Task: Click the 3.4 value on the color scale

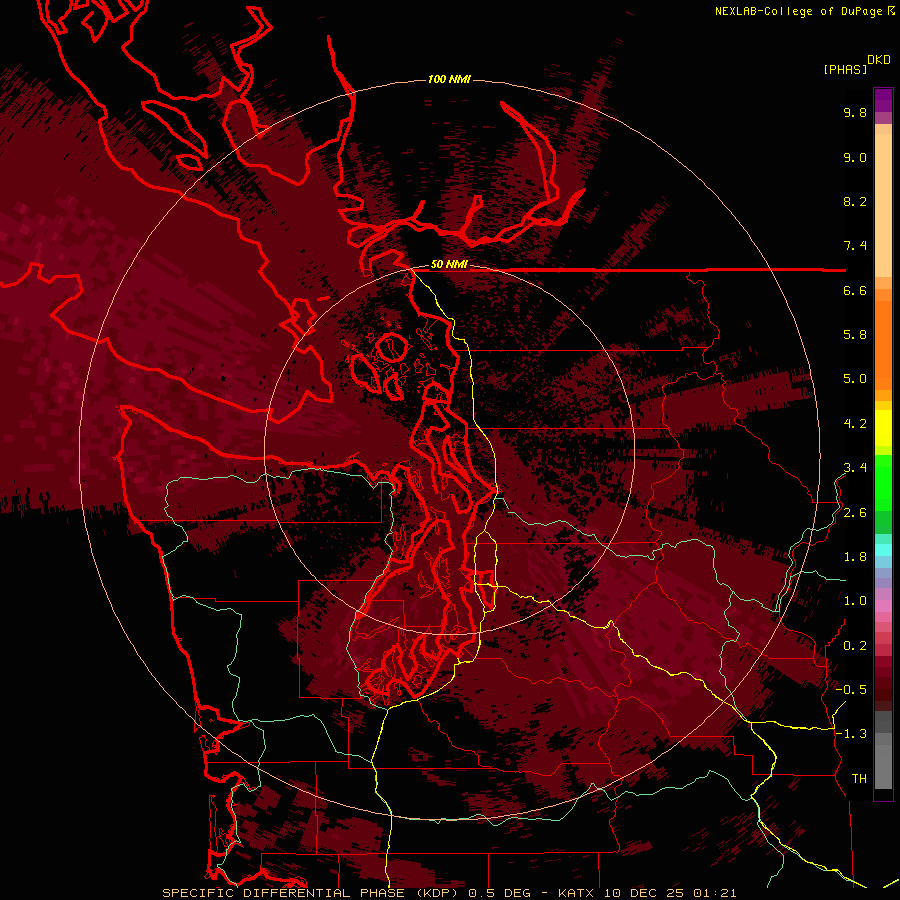Action: (855, 468)
